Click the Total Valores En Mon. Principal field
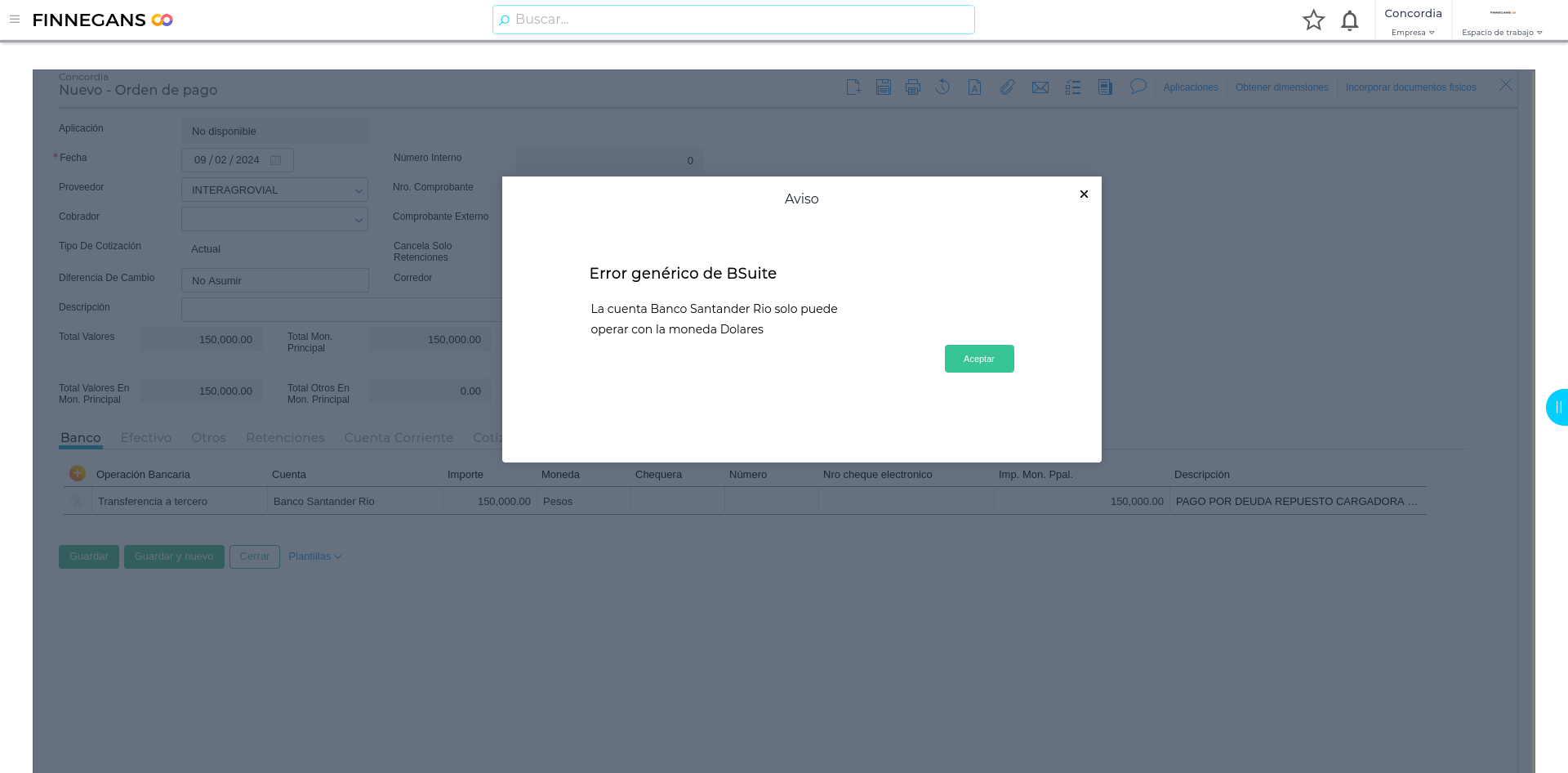Screen dimensions: 1568x773 tap(202, 391)
